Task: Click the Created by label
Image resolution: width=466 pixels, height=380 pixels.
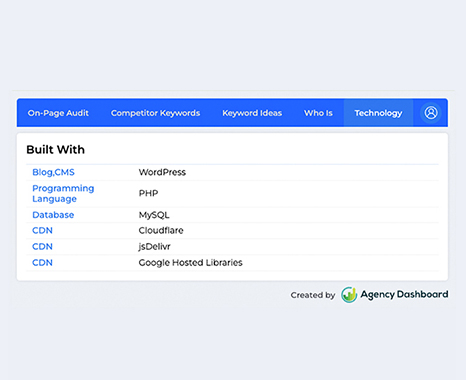Action: [x=313, y=295]
